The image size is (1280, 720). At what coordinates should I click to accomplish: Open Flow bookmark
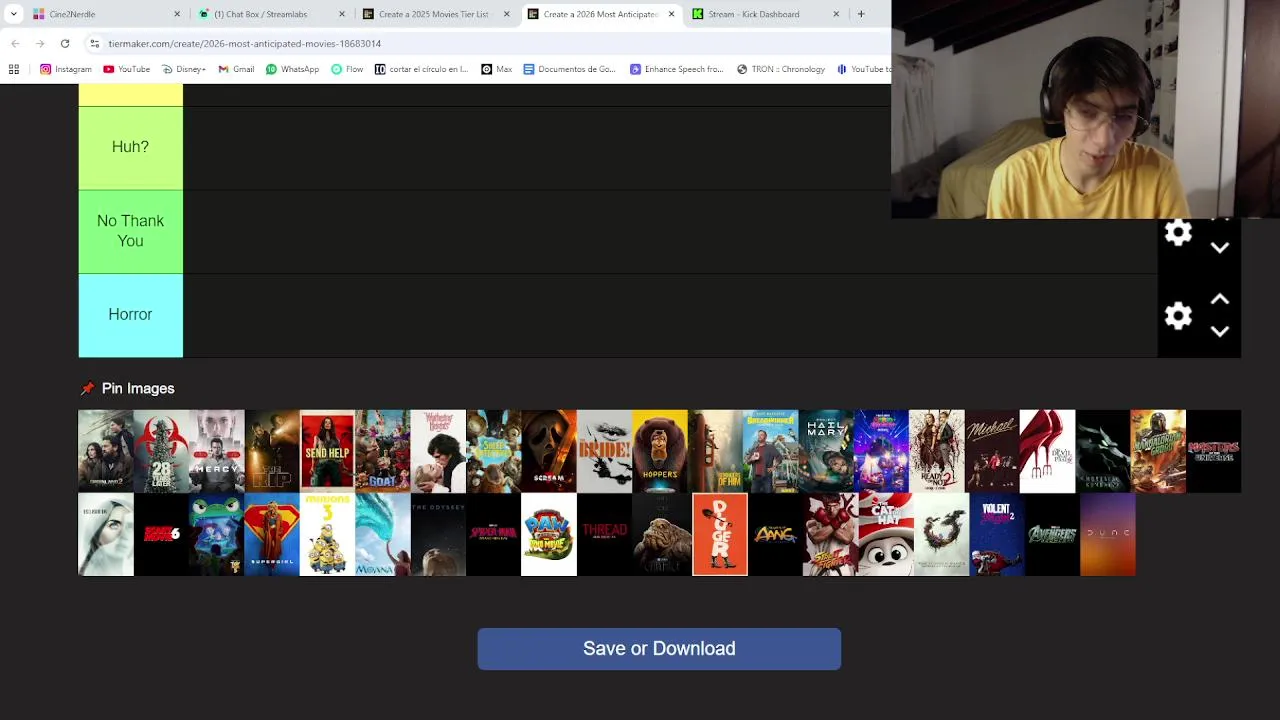click(x=347, y=69)
